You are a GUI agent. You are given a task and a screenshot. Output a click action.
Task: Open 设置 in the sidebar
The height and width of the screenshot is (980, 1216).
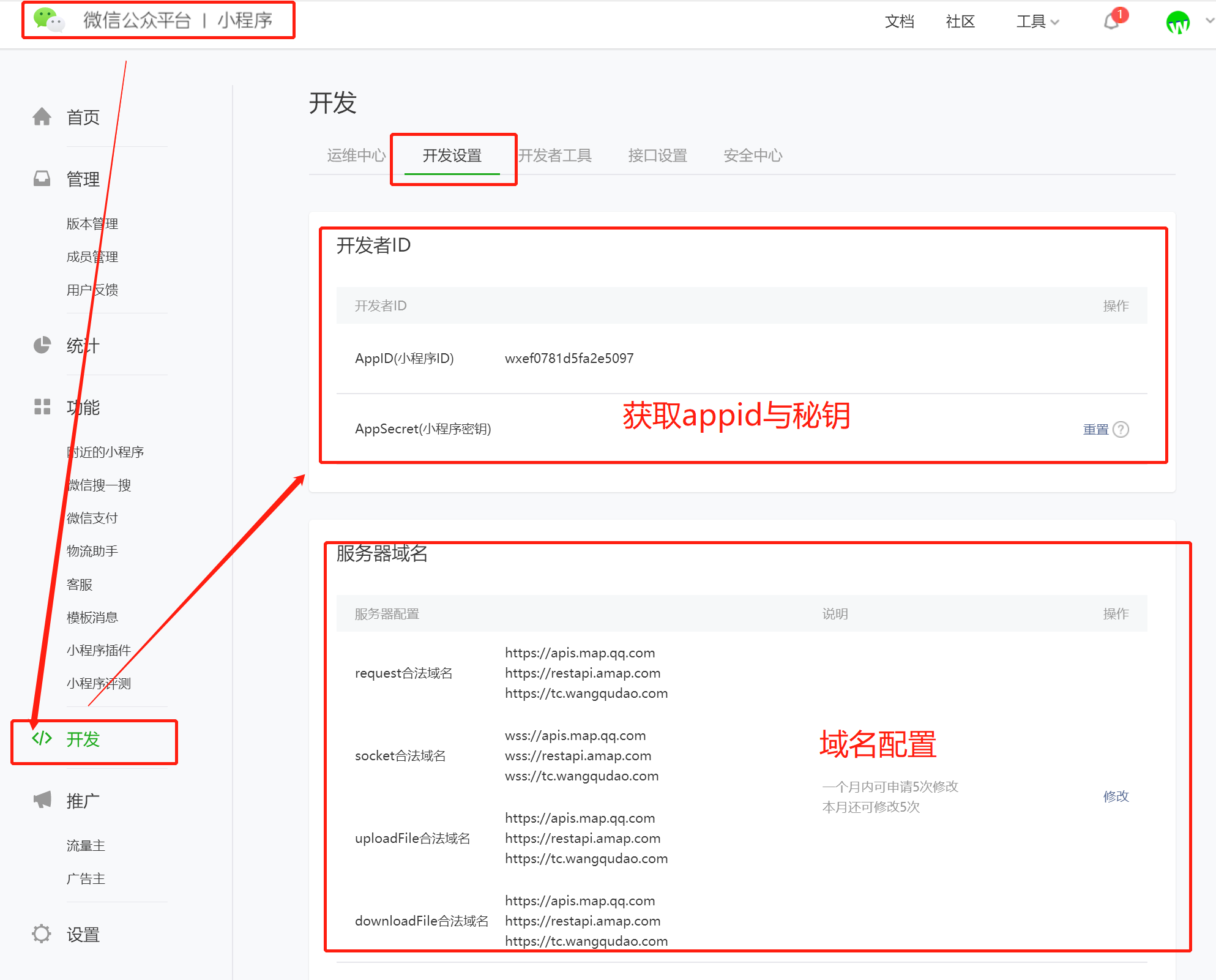pos(83,935)
